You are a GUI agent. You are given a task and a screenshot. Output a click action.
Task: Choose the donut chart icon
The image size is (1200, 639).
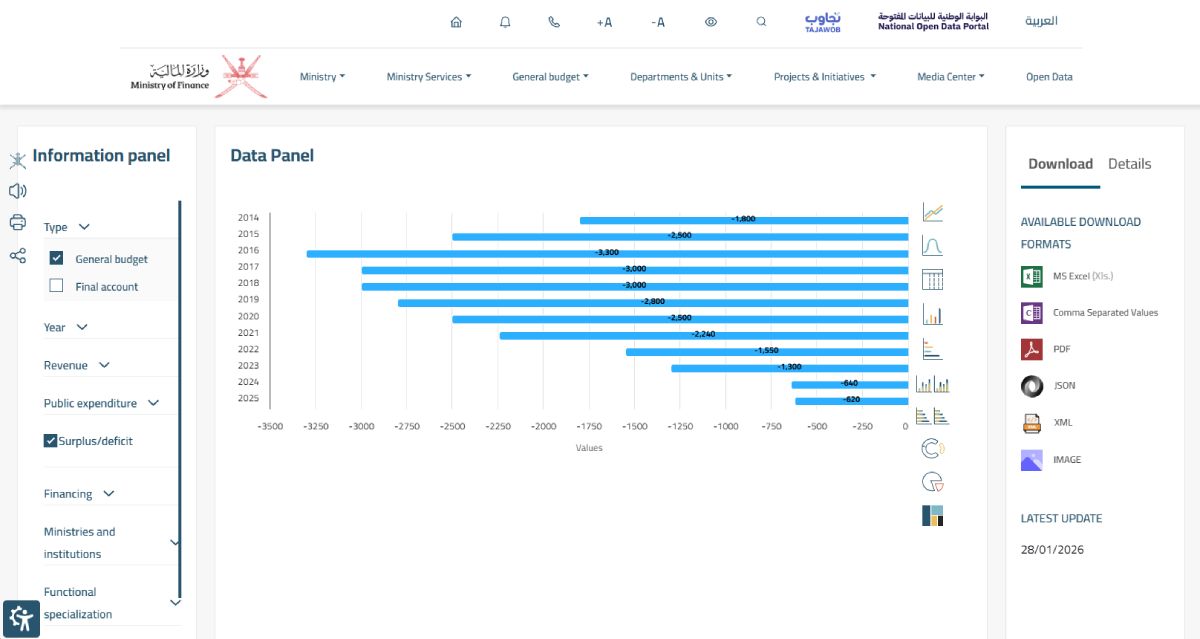(x=933, y=448)
